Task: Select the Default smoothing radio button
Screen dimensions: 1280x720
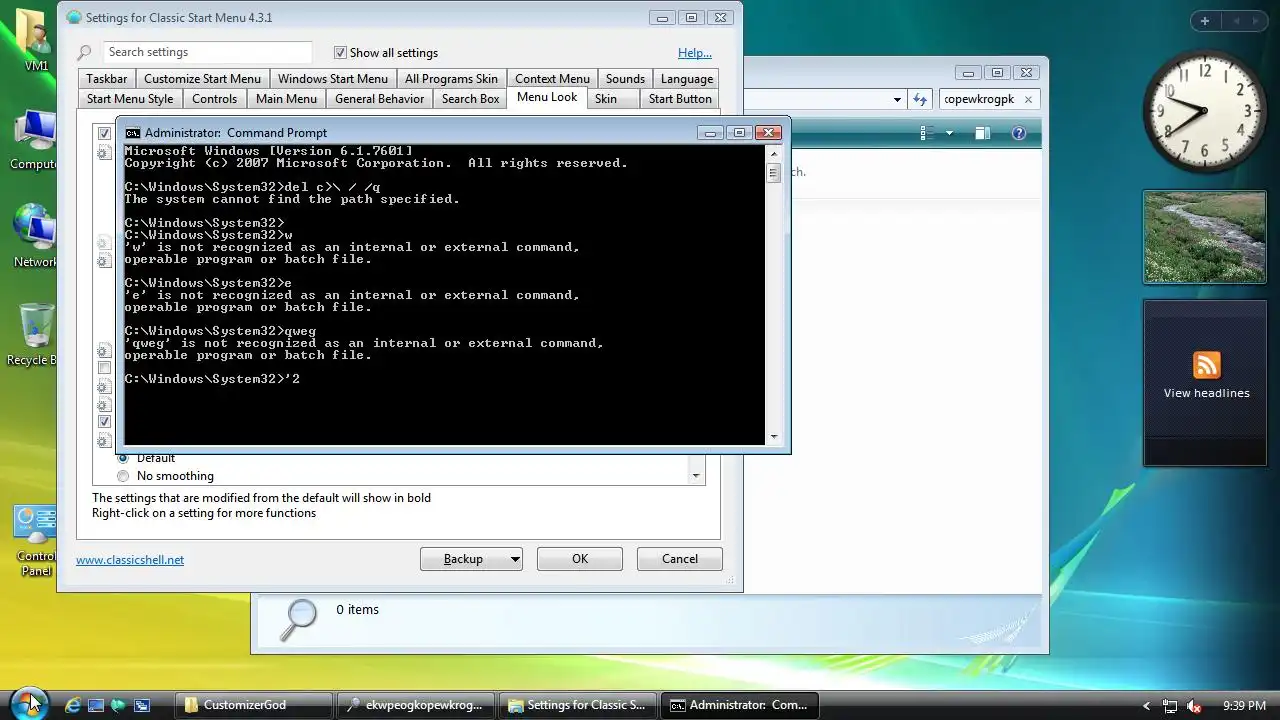Action: tap(123, 458)
